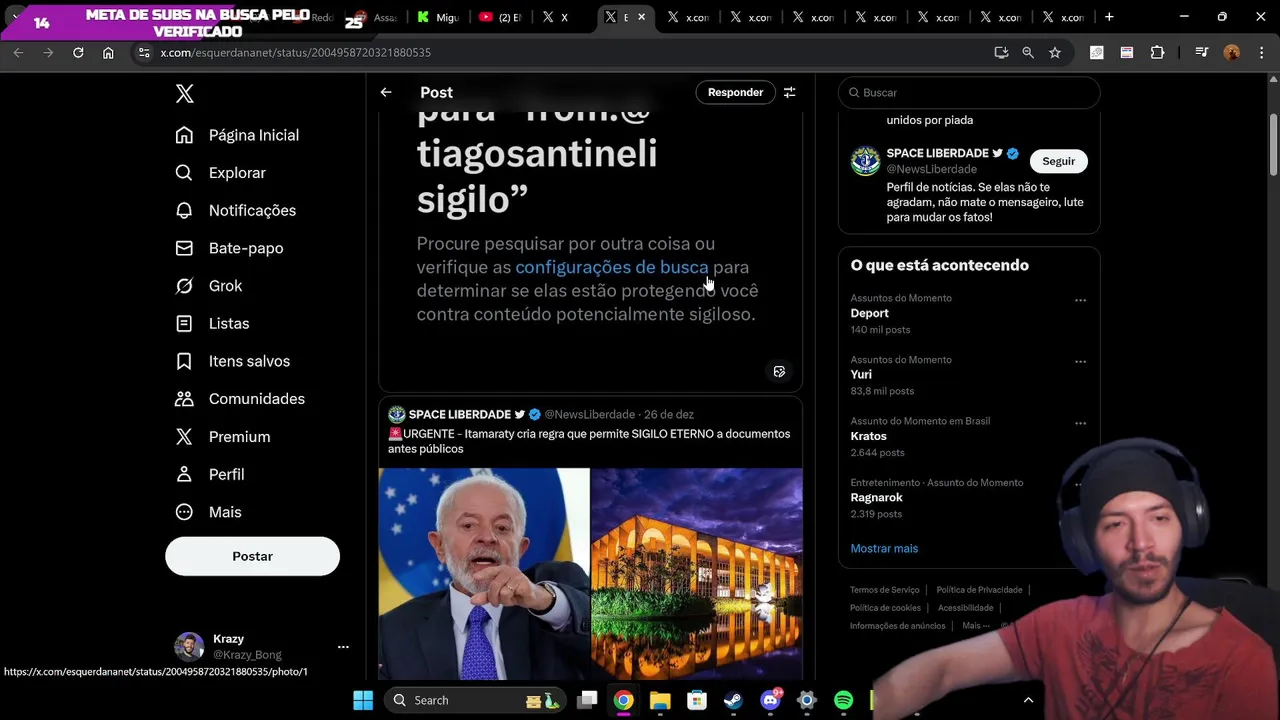Screen dimensions: 1280x720
Task: Open the Itamaraty palace photo
Action: click(697, 574)
